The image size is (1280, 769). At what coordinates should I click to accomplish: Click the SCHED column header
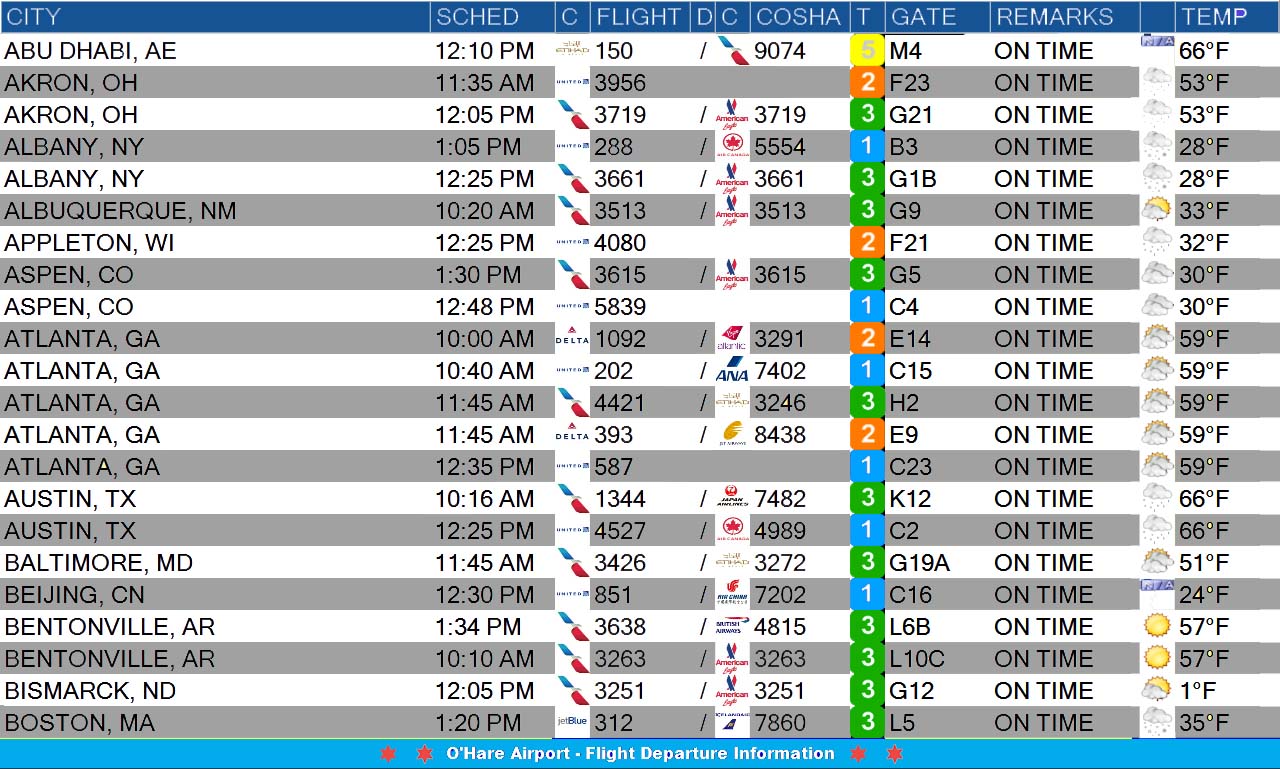coord(477,17)
